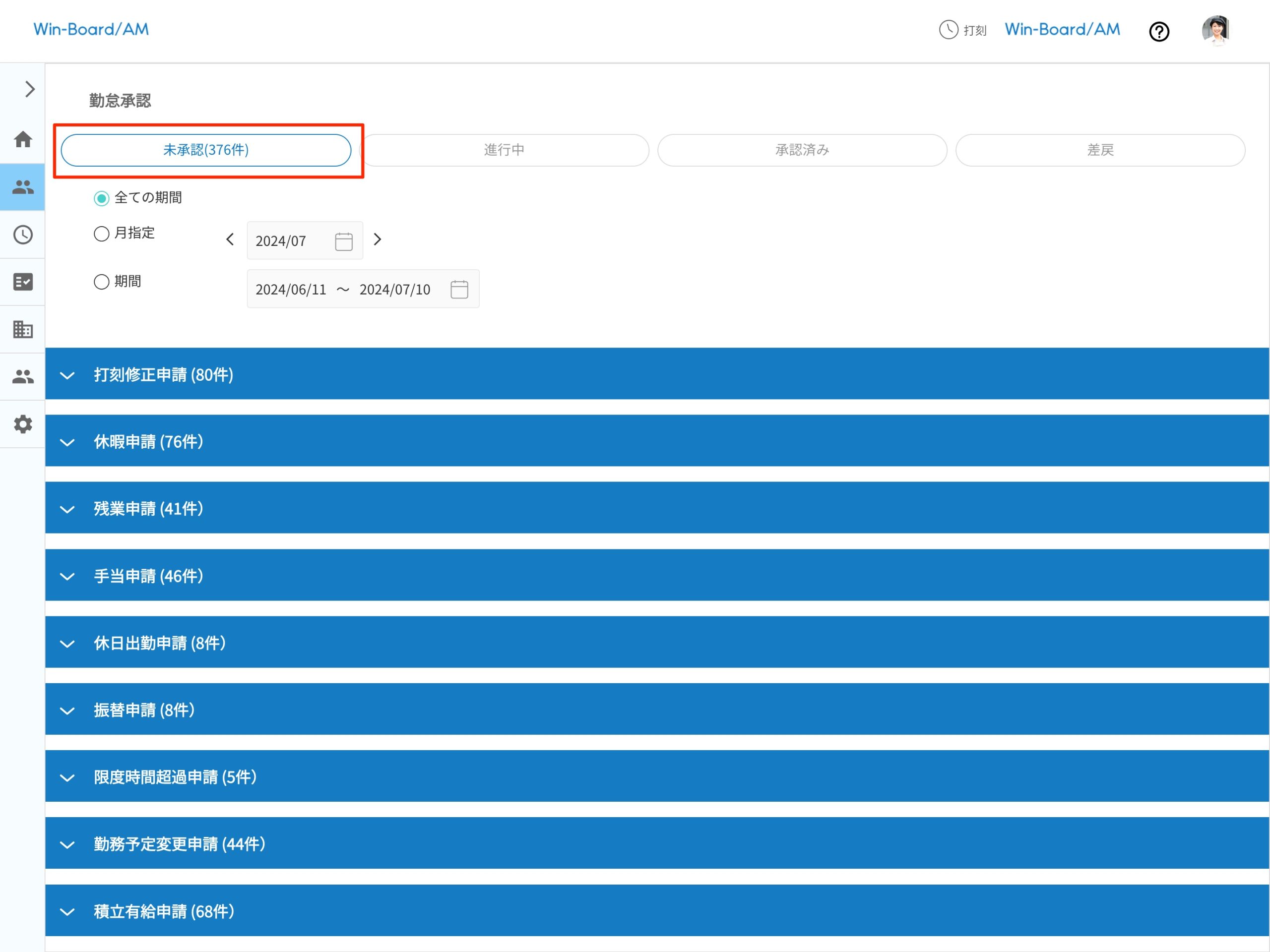
Task: Select the 期間 radio button
Action: tap(102, 282)
